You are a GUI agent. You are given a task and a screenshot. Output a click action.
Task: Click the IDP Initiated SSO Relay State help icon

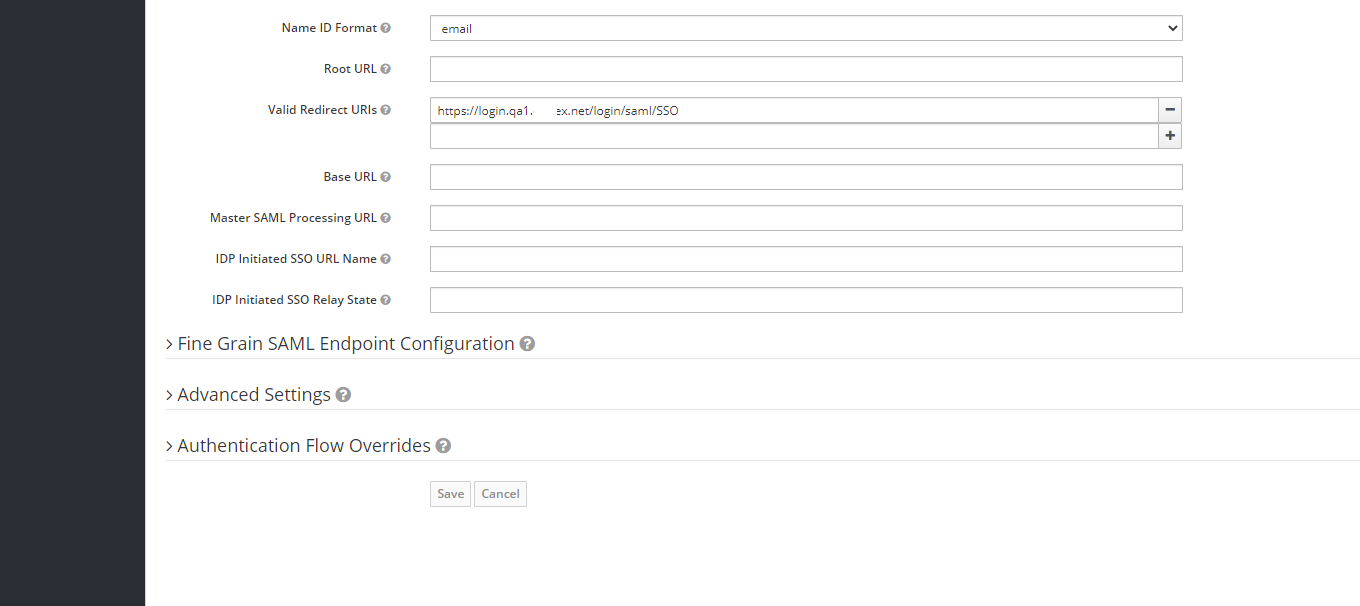[386, 299]
